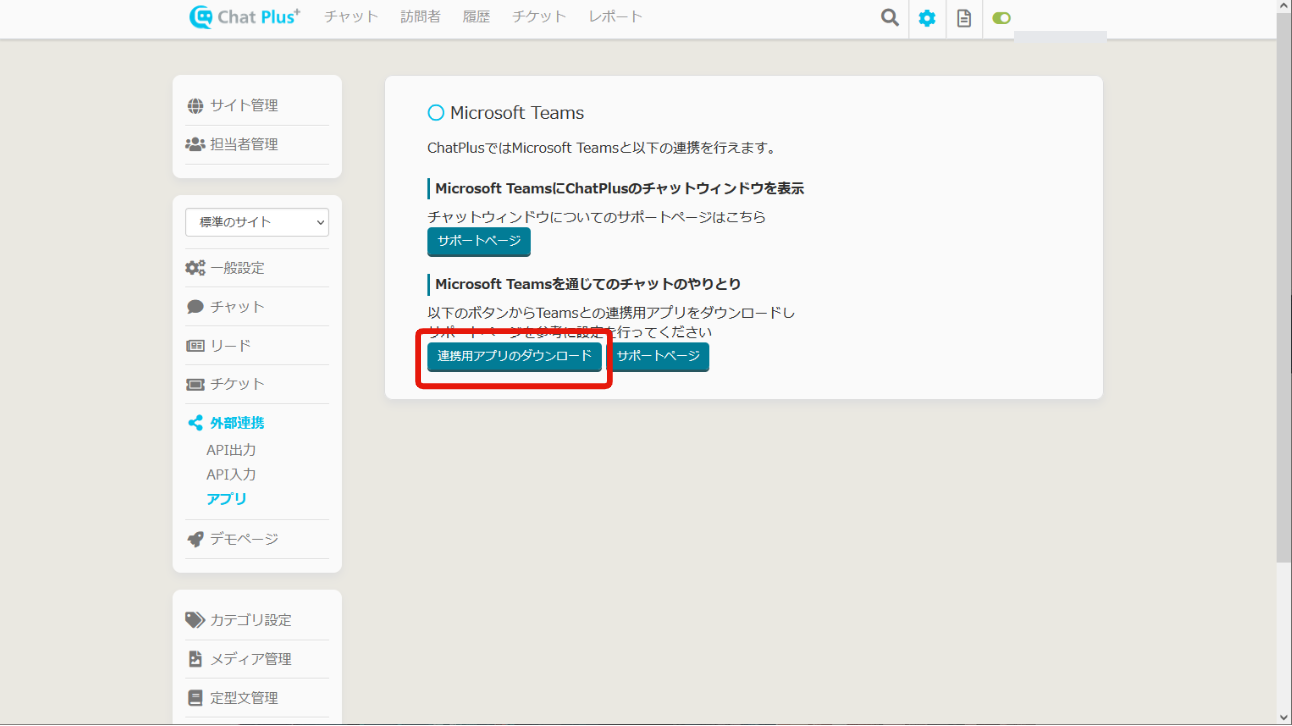1292x726 pixels.
Task: Select 訪問者 in the top navigation
Action: (420, 17)
